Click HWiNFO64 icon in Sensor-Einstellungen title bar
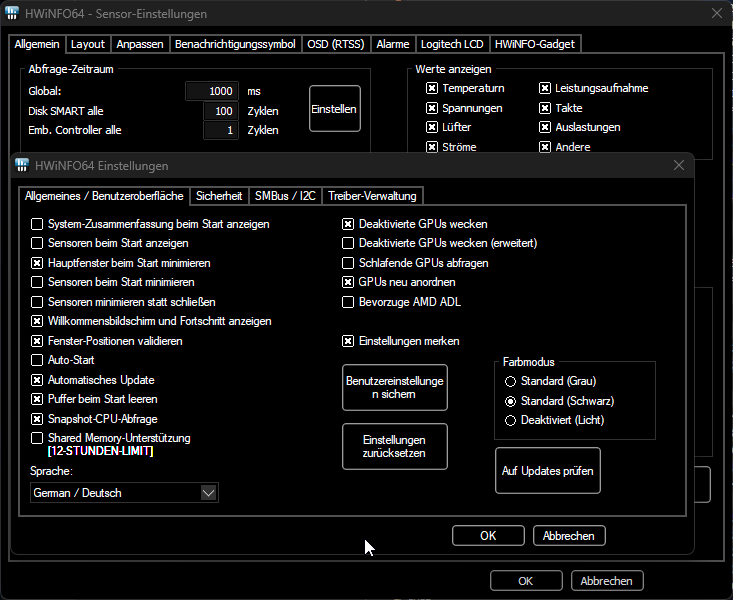This screenshot has height=600, width=733. coord(12,13)
